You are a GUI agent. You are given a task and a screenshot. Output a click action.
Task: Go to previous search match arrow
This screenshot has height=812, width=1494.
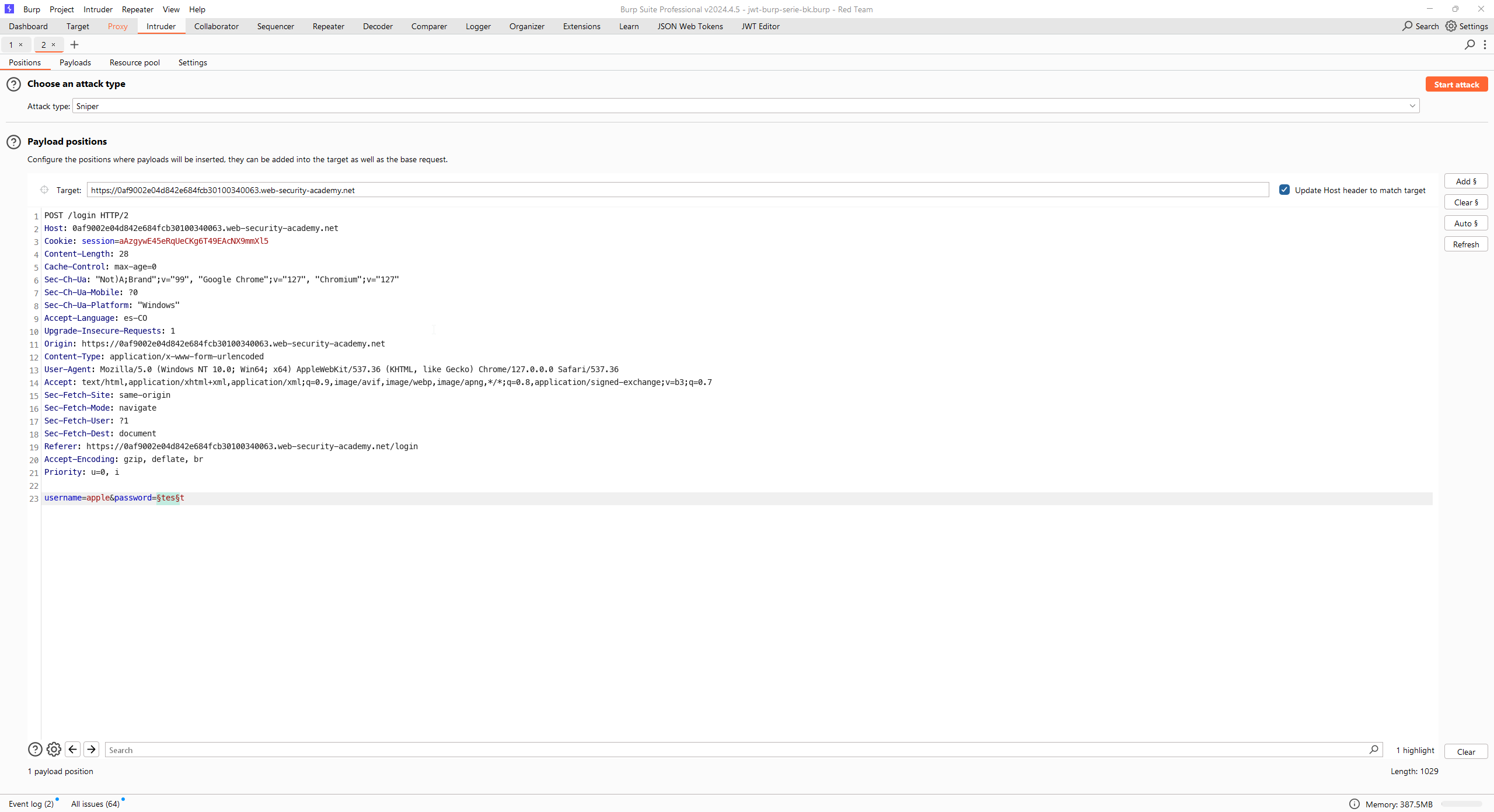pos(73,750)
